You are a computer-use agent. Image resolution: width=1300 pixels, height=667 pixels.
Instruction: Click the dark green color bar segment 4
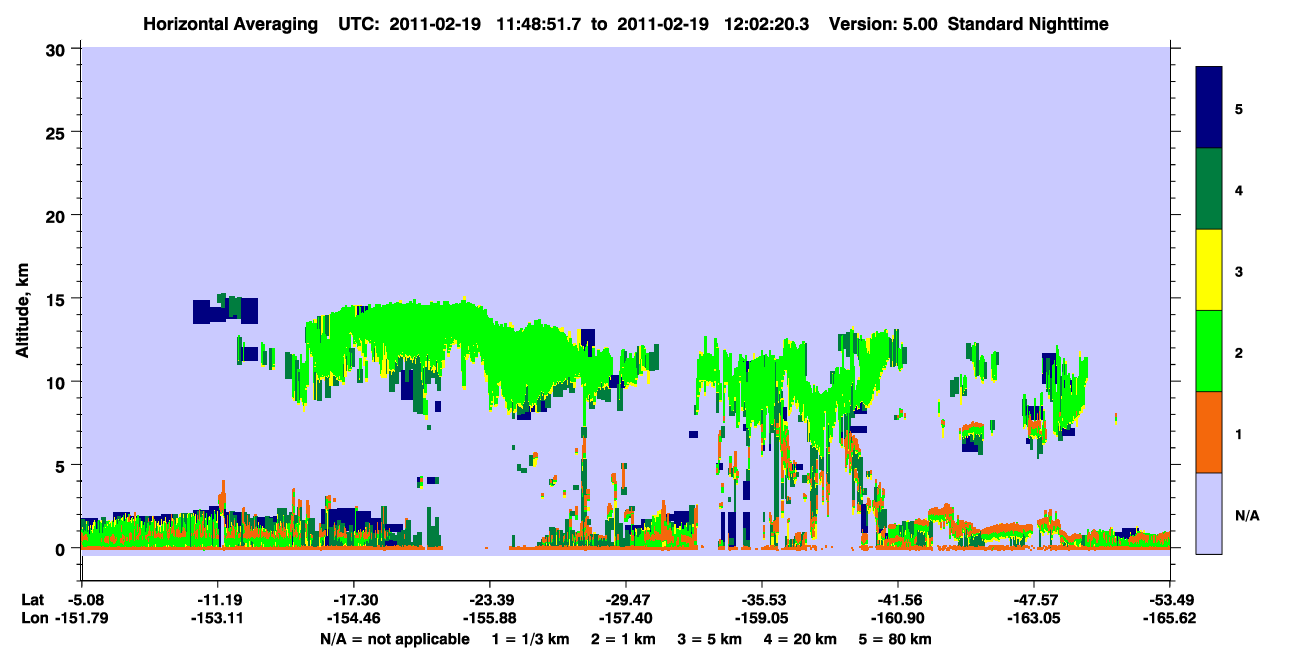[x=1209, y=189]
